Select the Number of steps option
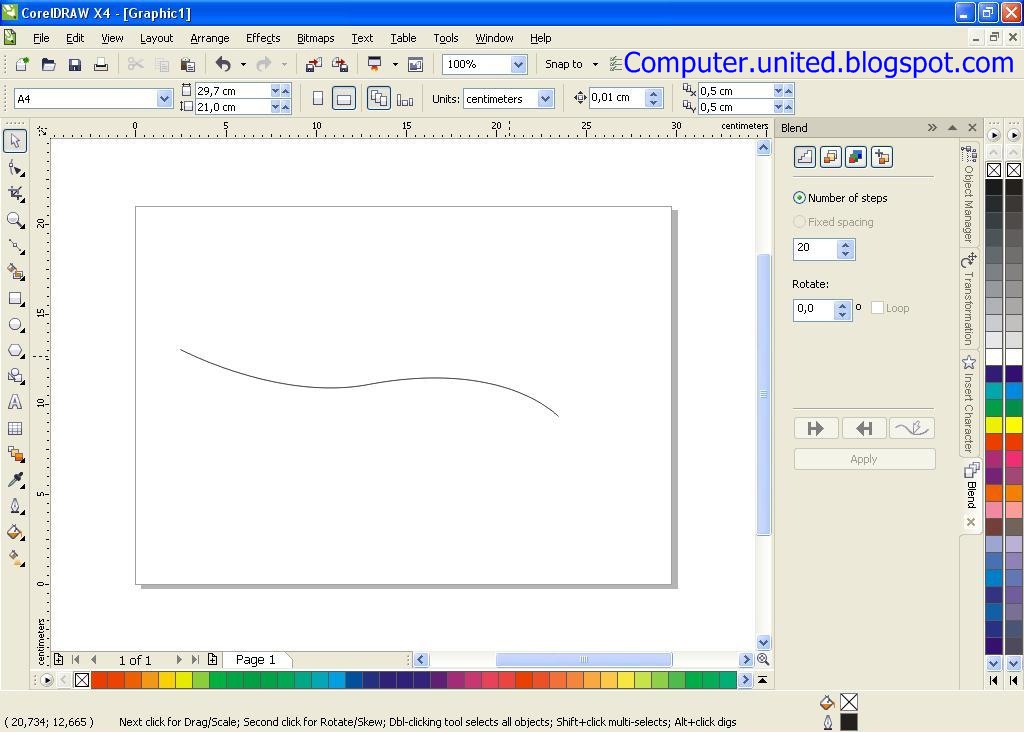 799,197
